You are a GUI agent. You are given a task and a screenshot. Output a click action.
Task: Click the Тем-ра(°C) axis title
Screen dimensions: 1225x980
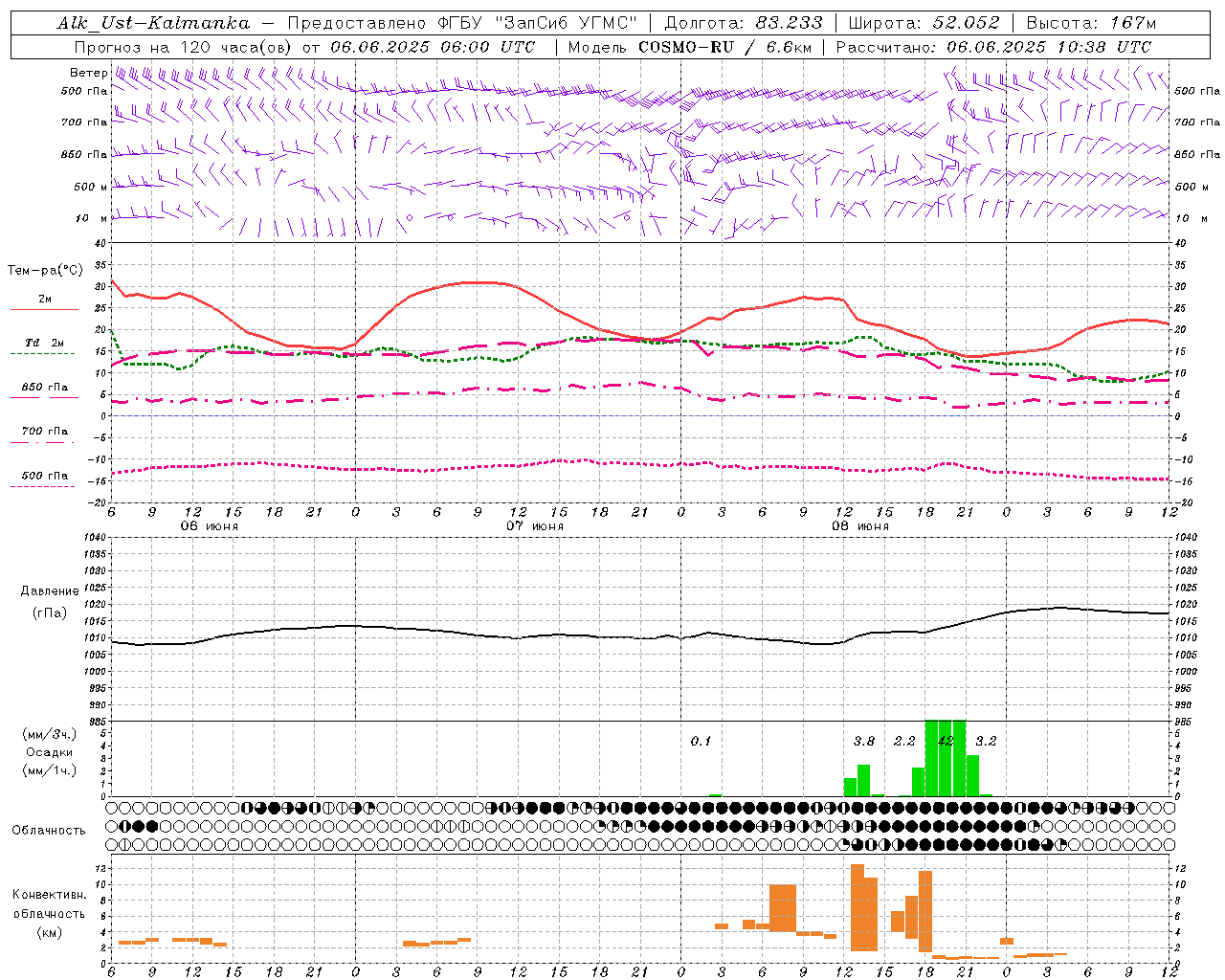(x=45, y=271)
